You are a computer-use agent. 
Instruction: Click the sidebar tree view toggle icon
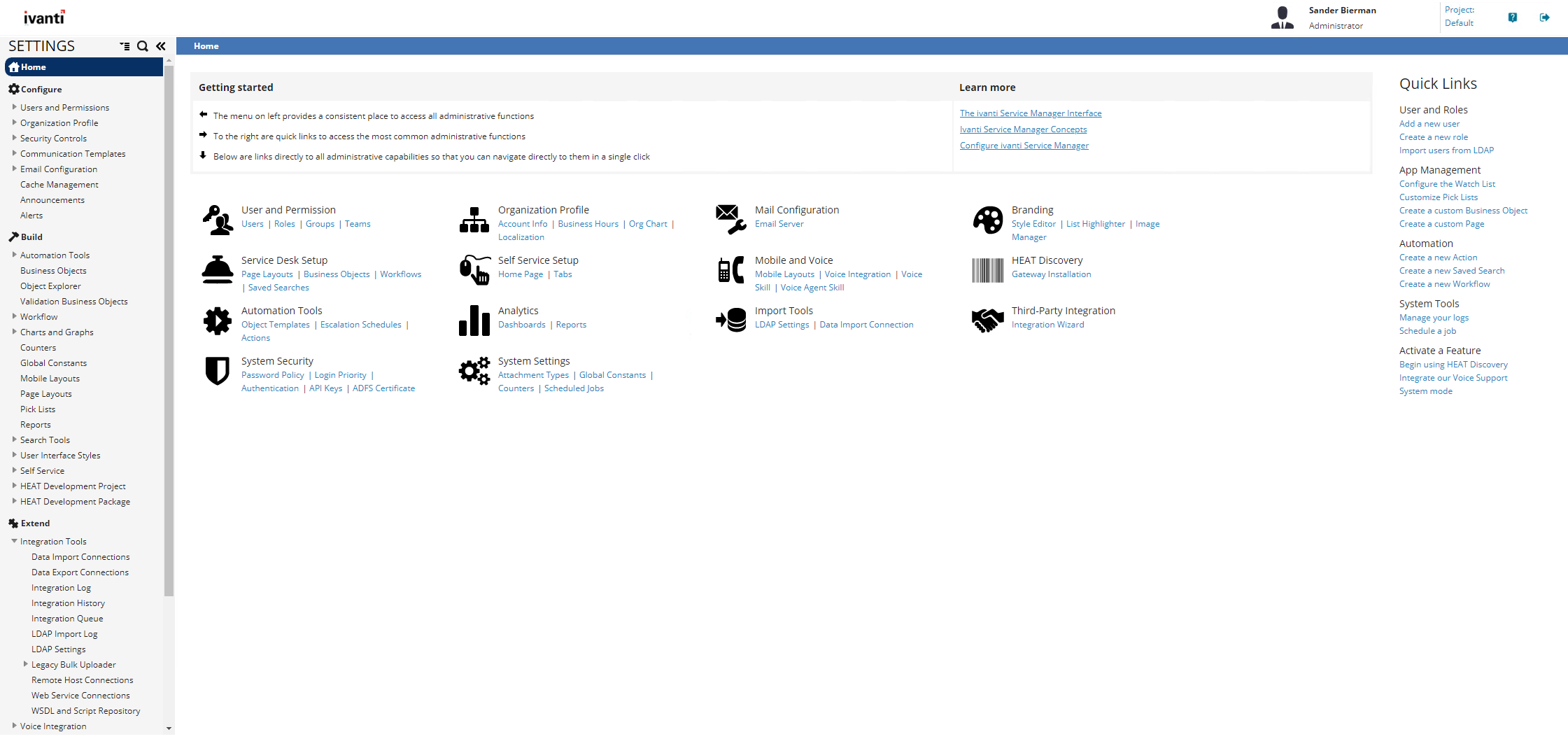(x=125, y=46)
